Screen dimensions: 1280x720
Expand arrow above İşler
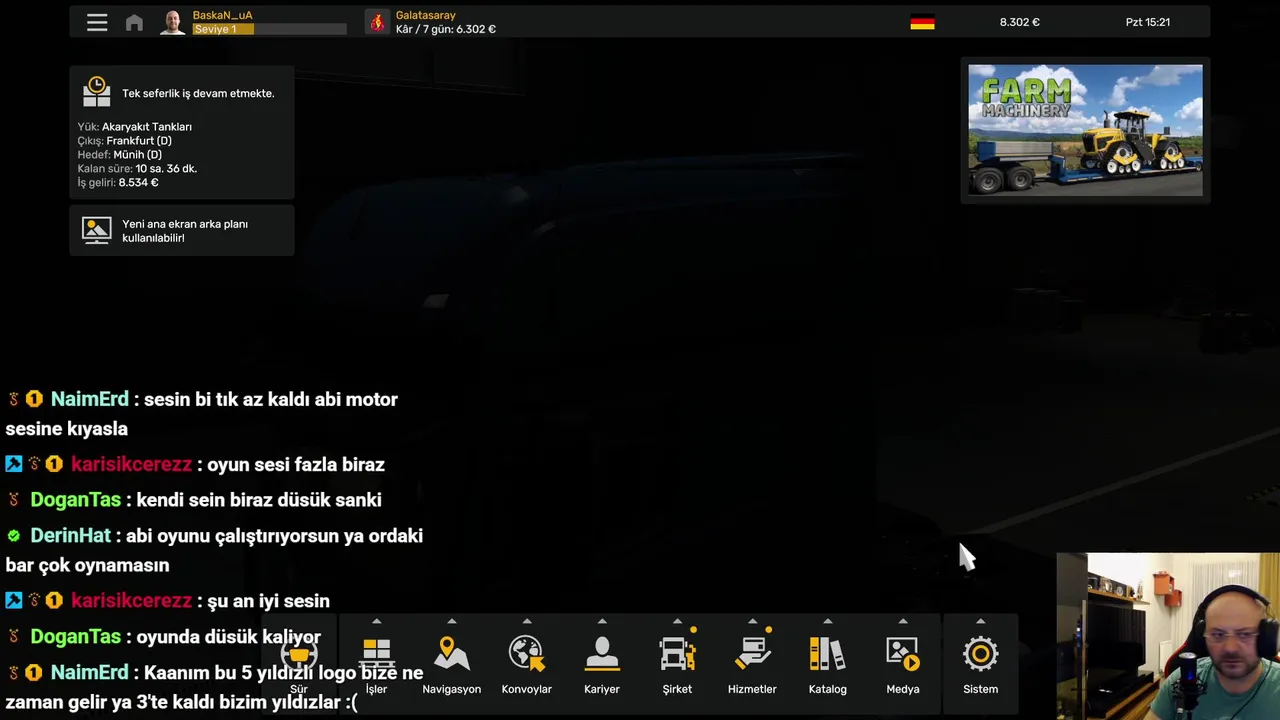pyautogui.click(x=376, y=622)
